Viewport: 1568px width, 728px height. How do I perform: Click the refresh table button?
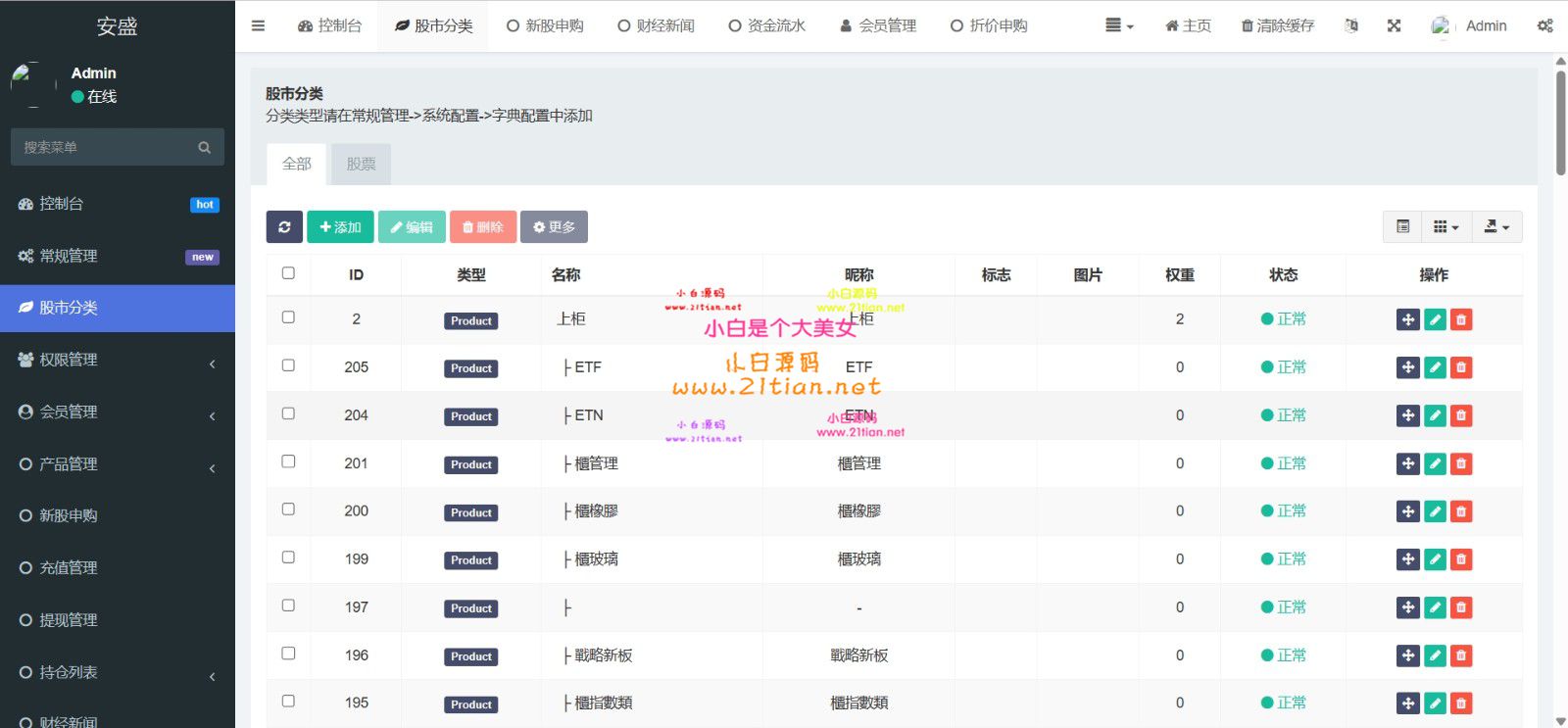click(284, 226)
